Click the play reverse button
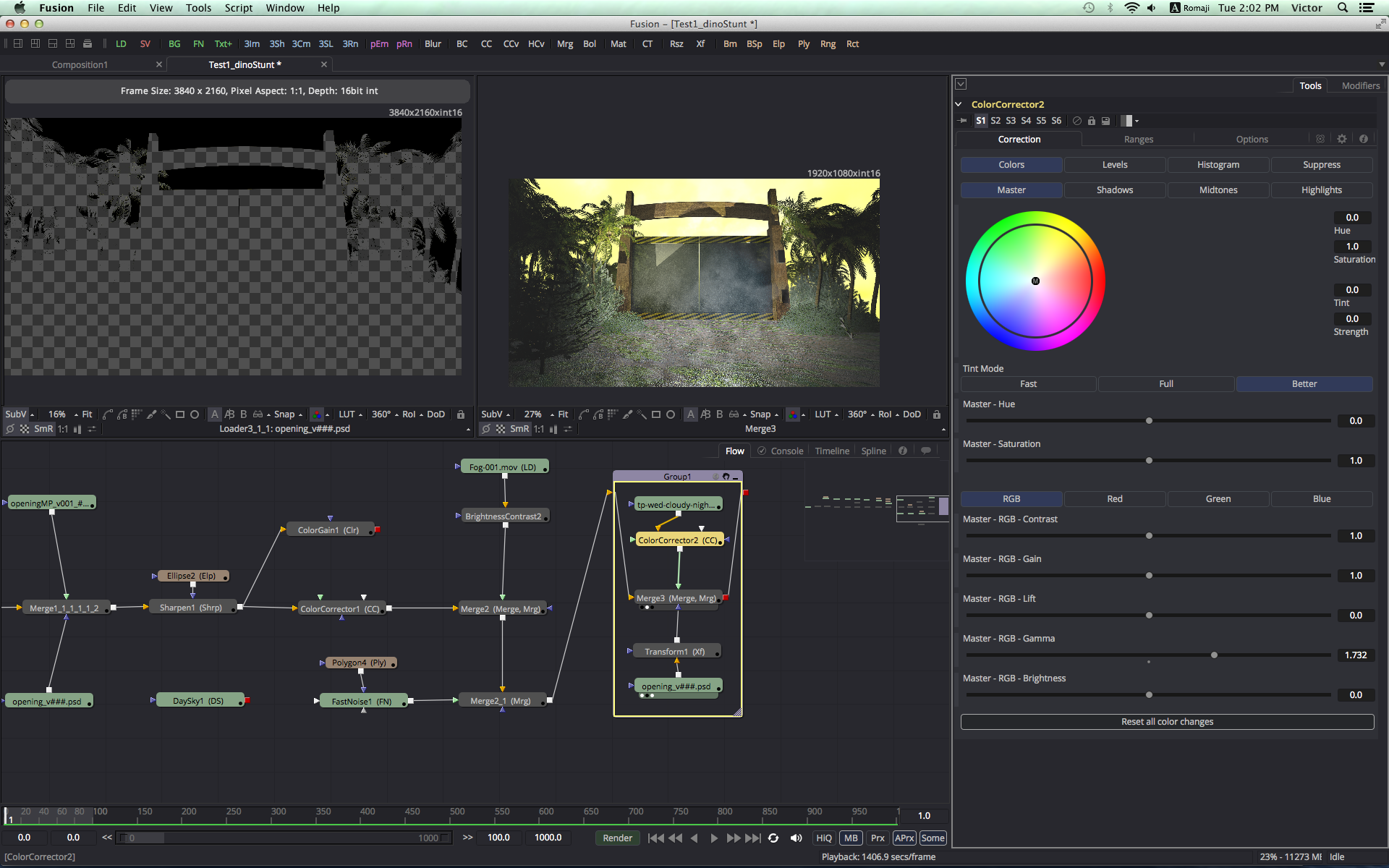Screen dimensions: 1389x868 pyautogui.click(x=694, y=838)
